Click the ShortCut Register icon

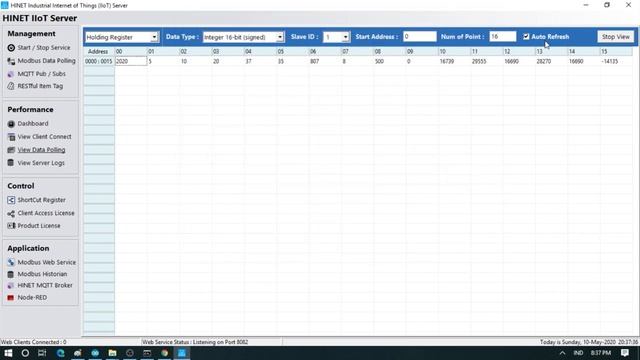tap(11, 200)
